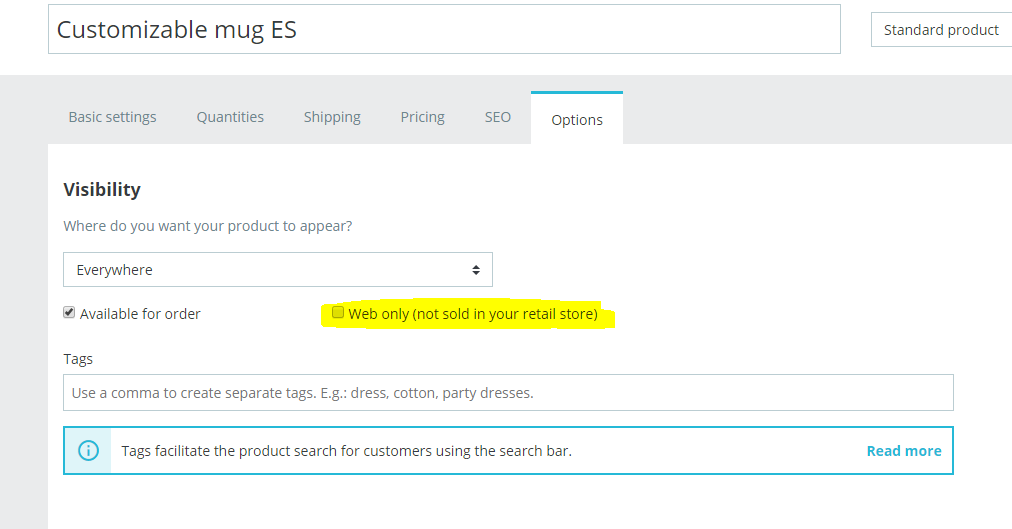The image size is (1012, 529).
Task: Uncheck the Available for order checkbox
Action: (69, 313)
